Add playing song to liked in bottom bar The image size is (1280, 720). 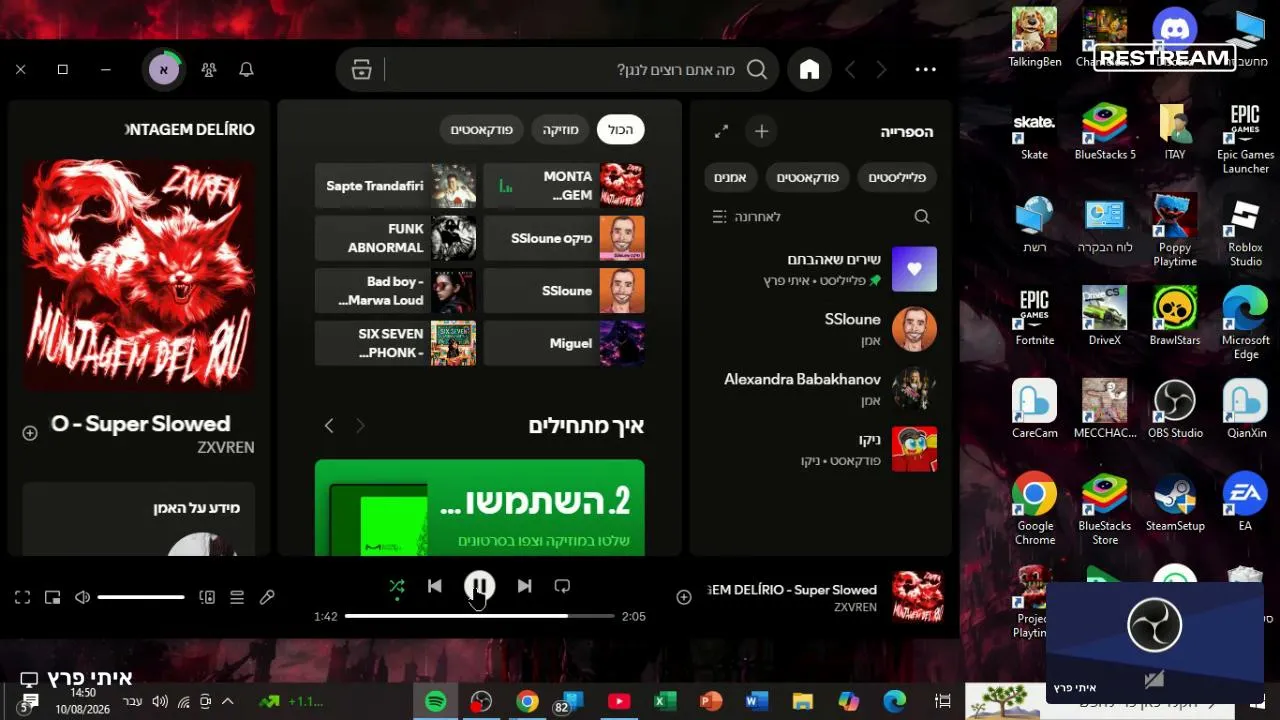click(684, 597)
